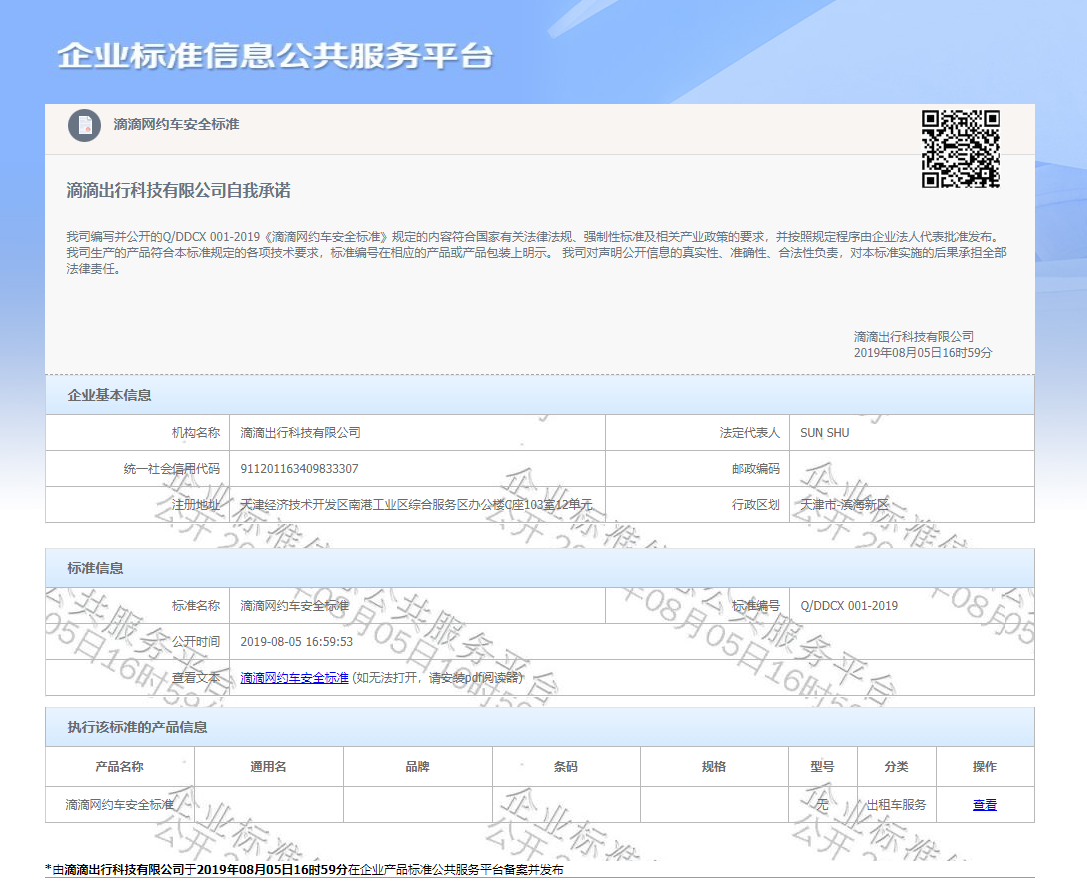Click the 企业标准信息公共服务平台 site title
The height and width of the screenshot is (888, 1087).
tap(275, 55)
